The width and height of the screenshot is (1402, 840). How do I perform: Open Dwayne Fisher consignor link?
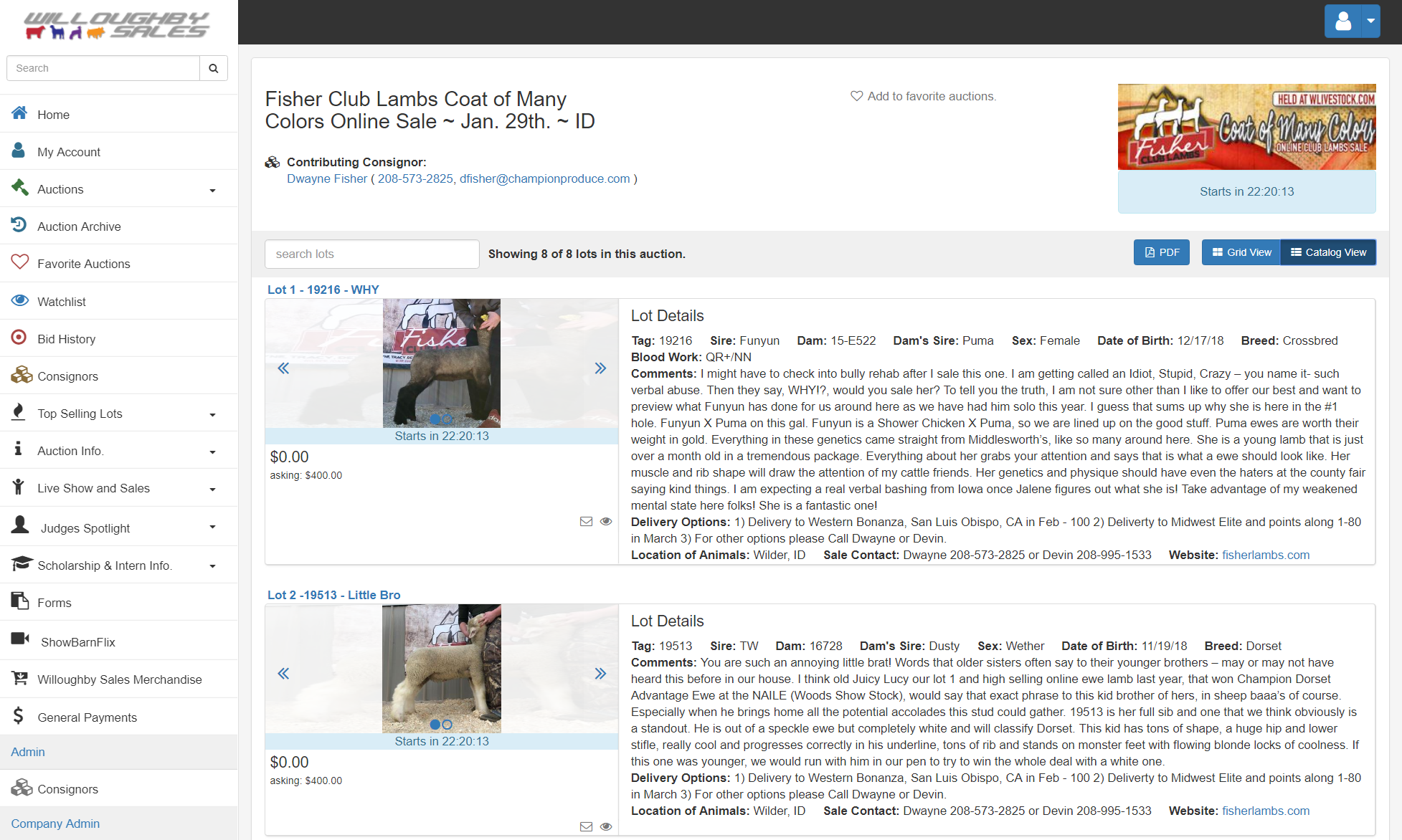327,178
